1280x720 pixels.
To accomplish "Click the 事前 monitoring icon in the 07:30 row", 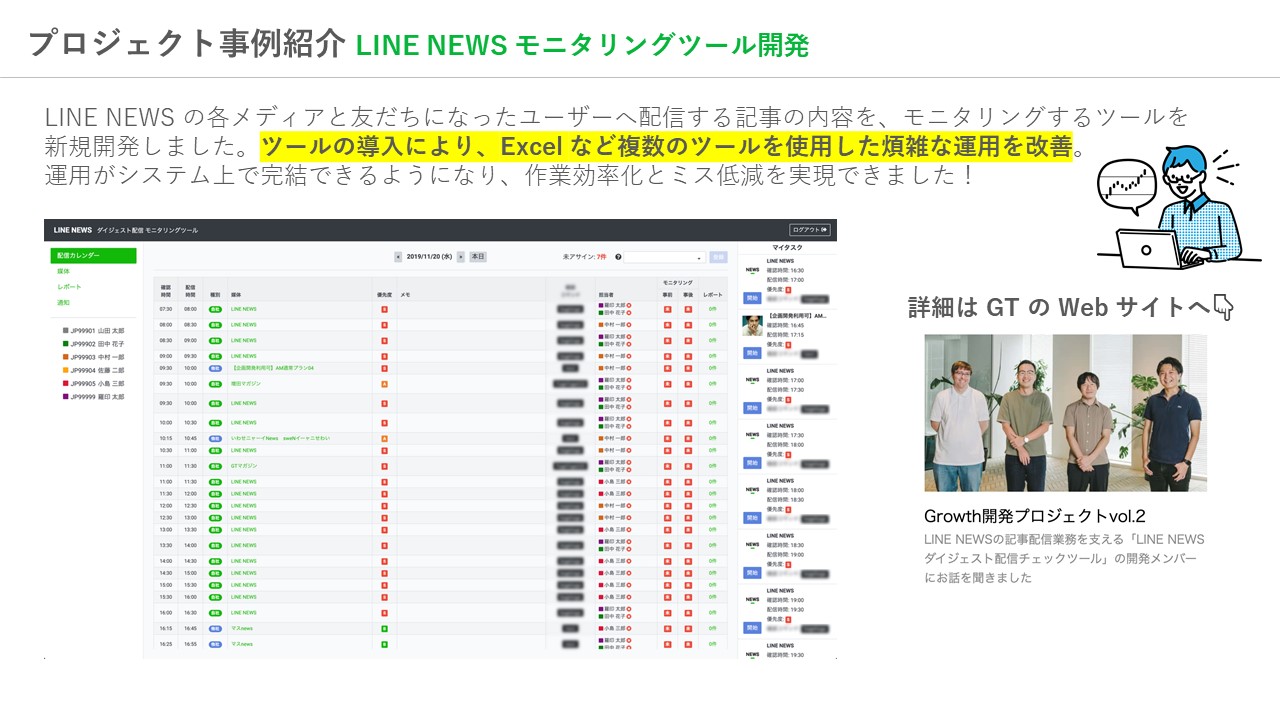I will [667, 309].
